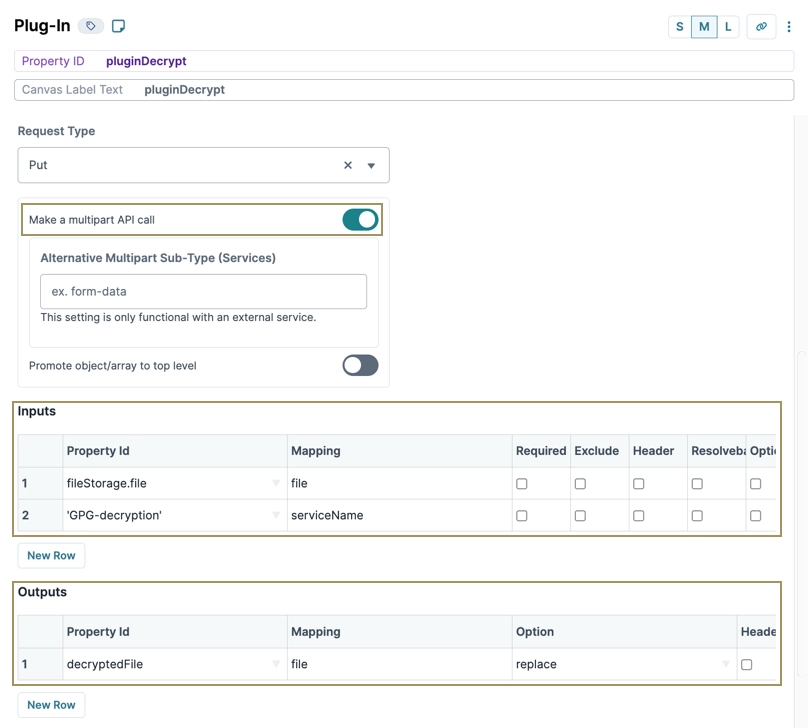Click the Outputs section heading
Viewport: 808px width, 728px height.
coord(43,591)
